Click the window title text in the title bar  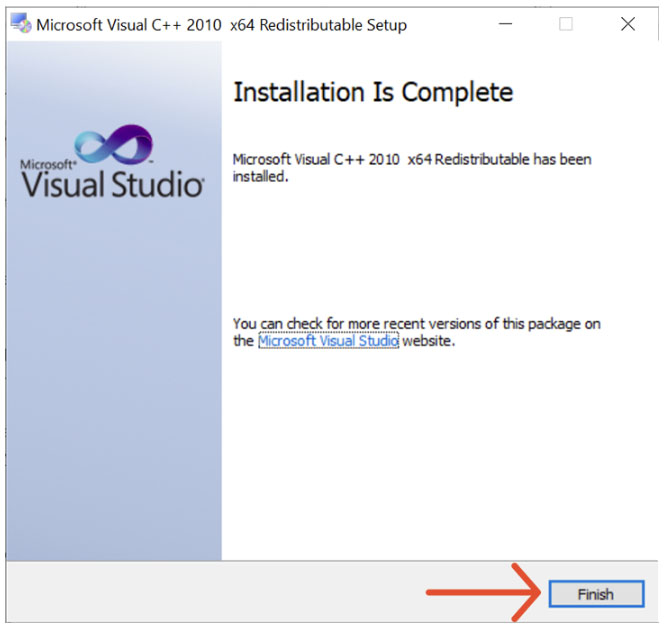tap(221, 24)
